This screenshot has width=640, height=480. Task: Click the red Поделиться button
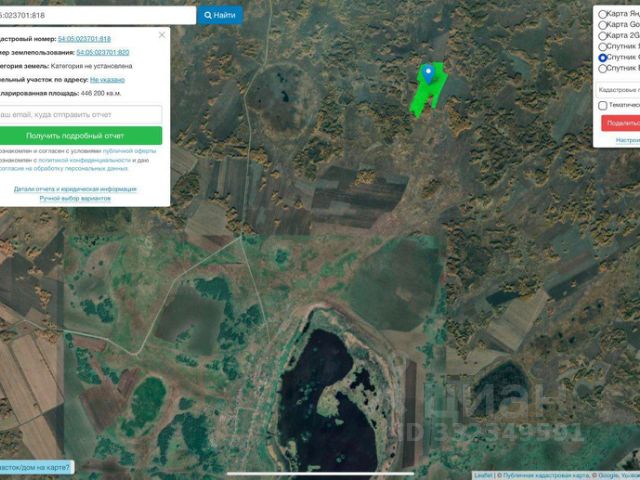[x=621, y=123]
